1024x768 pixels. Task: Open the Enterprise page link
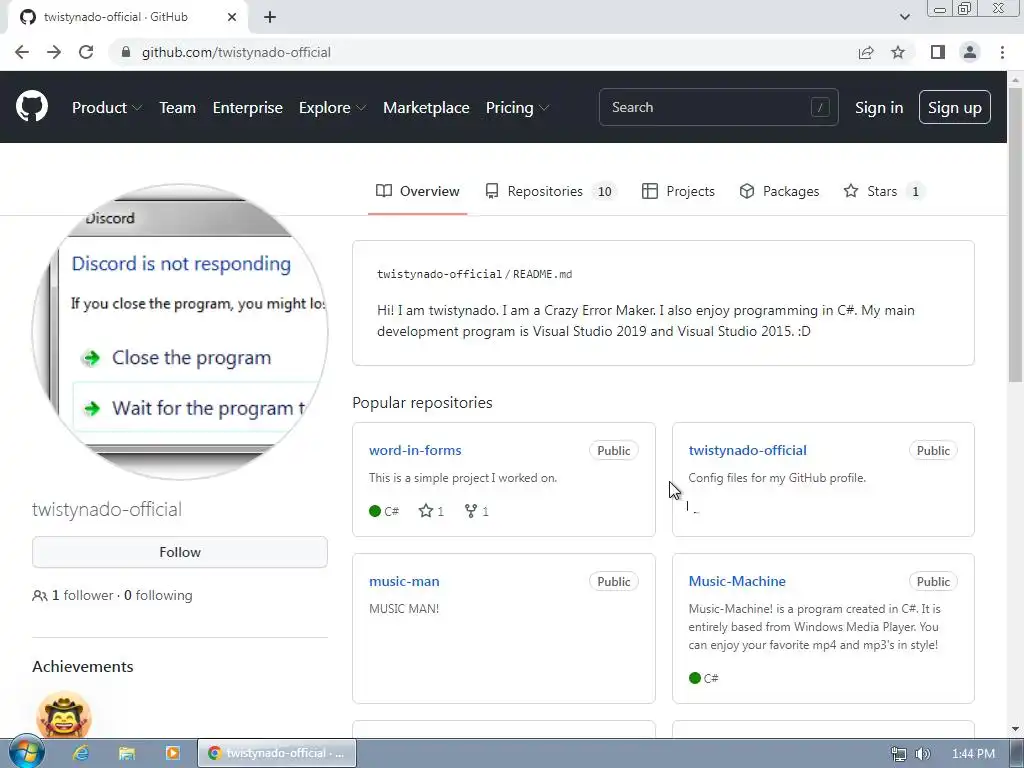click(248, 108)
